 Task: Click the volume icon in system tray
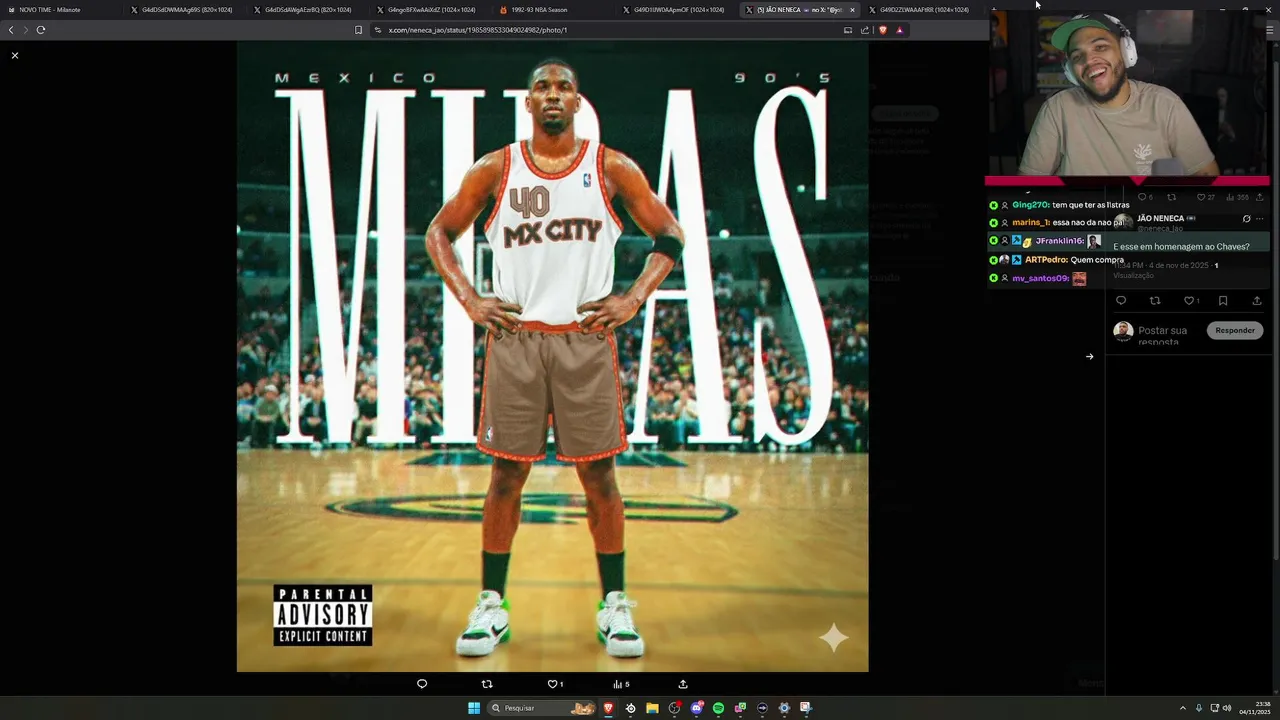[x=1227, y=708]
